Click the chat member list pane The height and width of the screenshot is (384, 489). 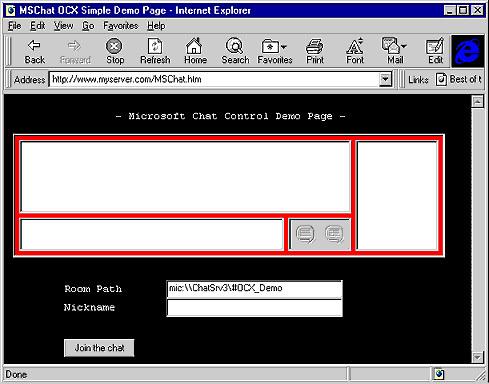397,195
